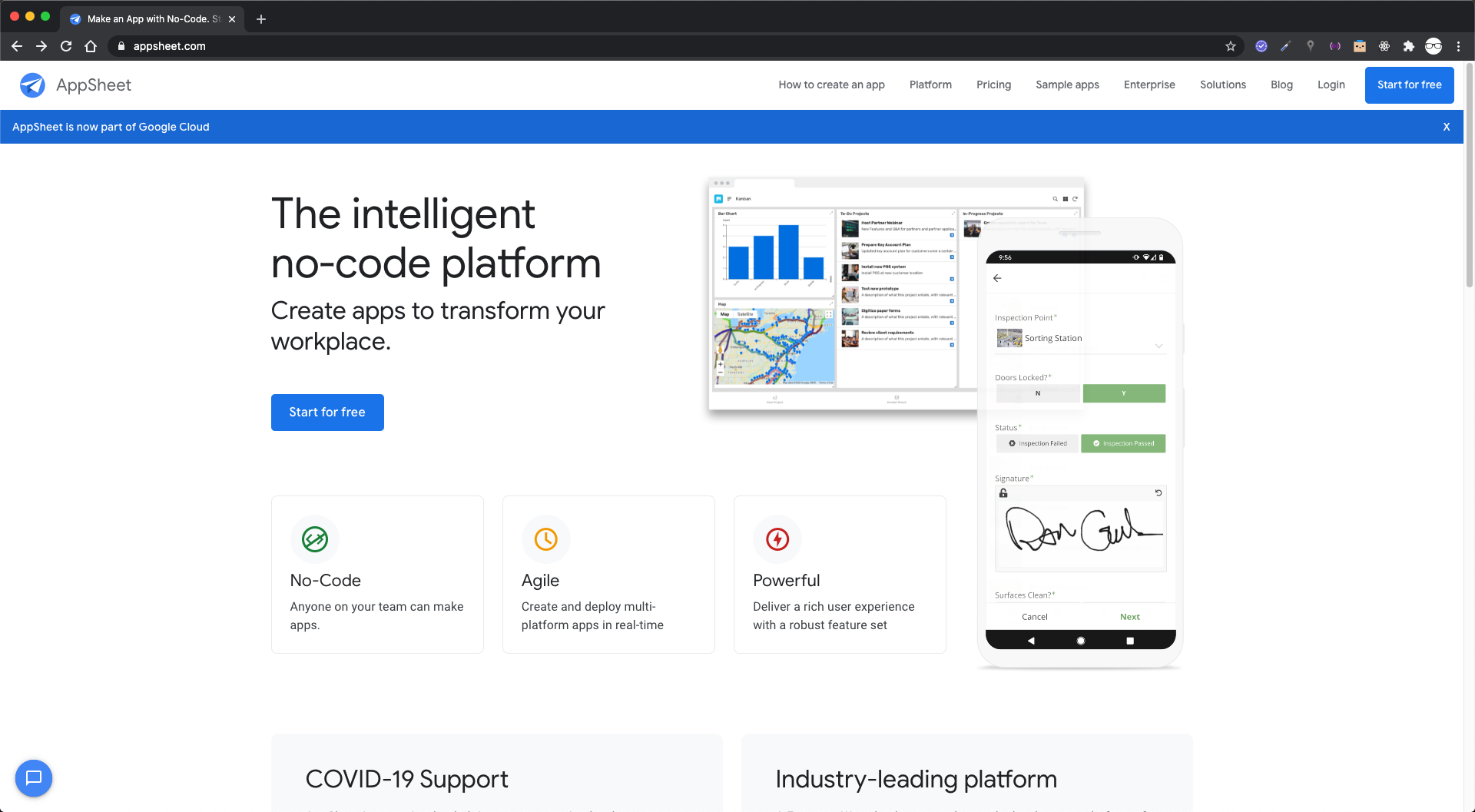This screenshot has height=812, width=1475.
Task: Open Chrome three-dot menu
Action: click(1458, 46)
